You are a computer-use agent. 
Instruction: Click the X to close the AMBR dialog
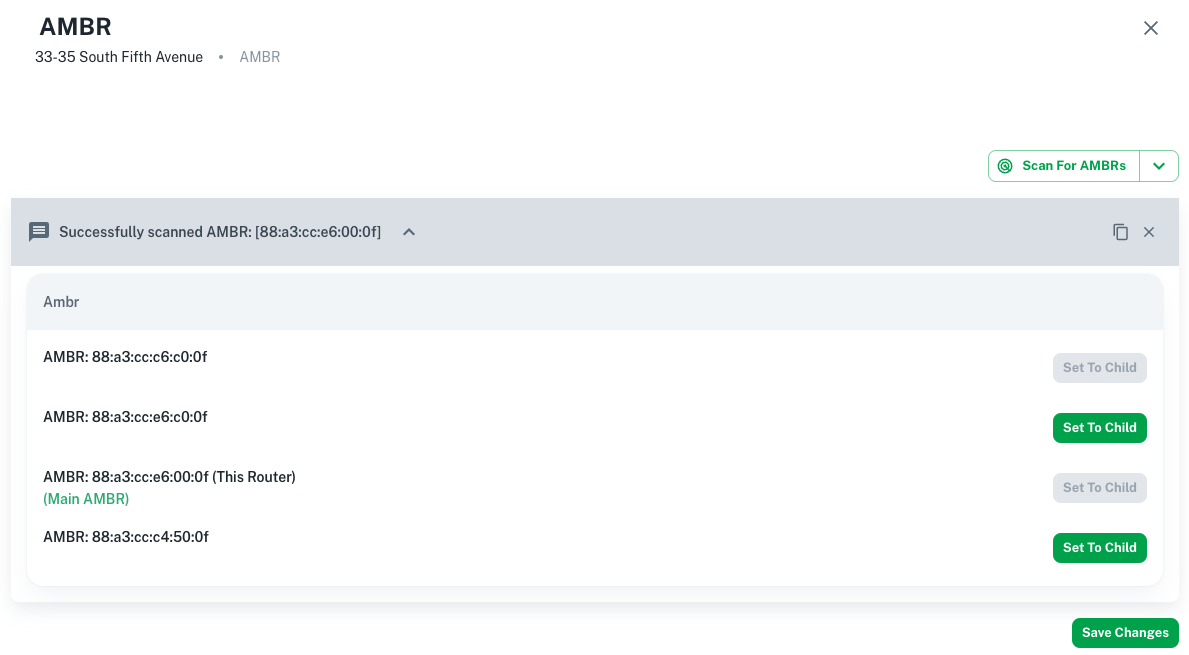coord(1151,28)
